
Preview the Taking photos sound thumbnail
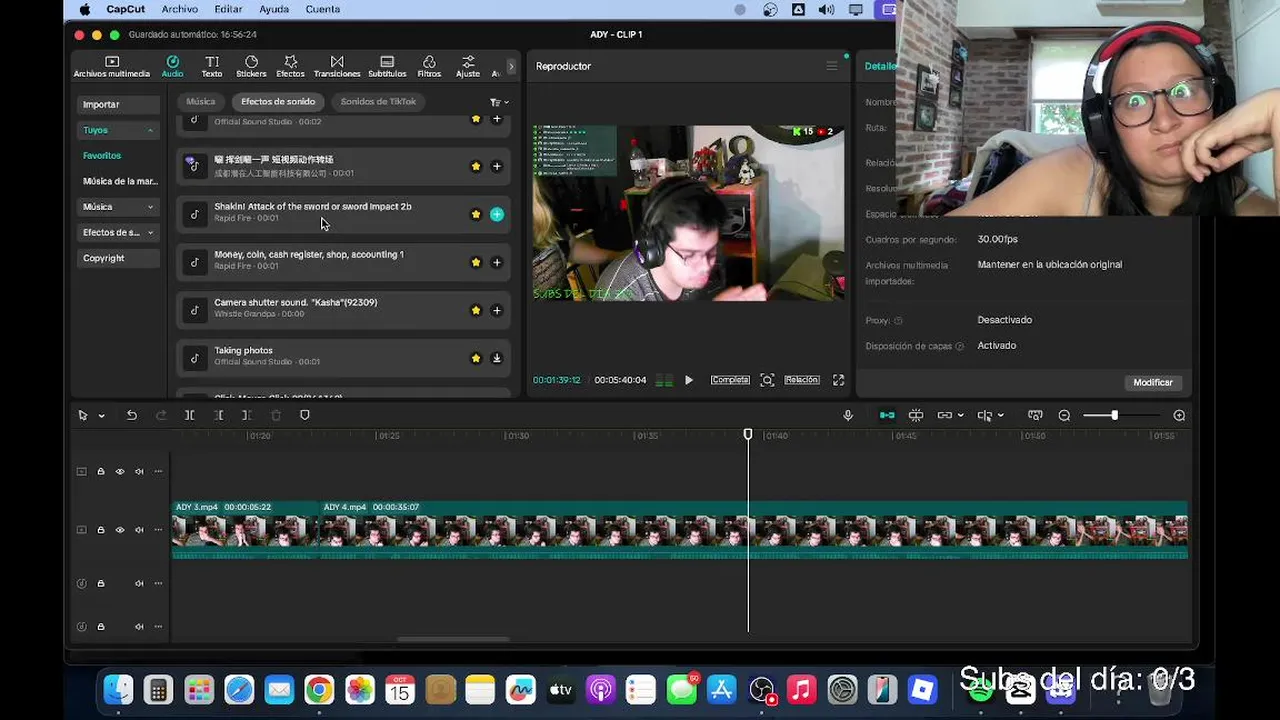point(195,358)
